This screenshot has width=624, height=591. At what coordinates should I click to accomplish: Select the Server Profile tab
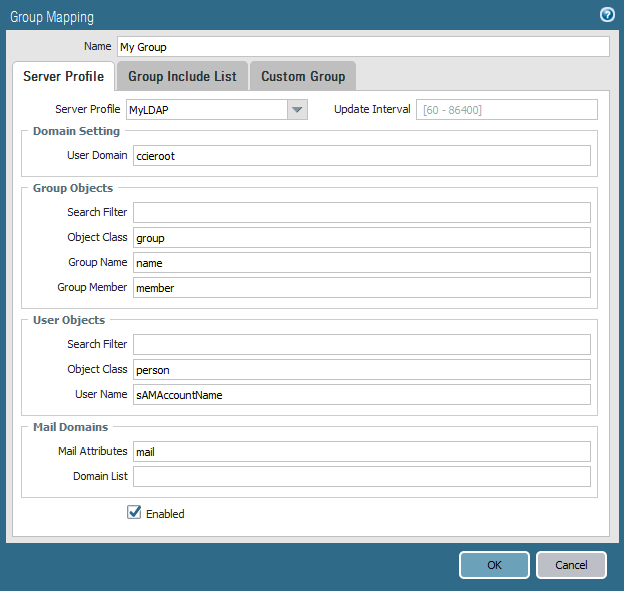[64, 76]
